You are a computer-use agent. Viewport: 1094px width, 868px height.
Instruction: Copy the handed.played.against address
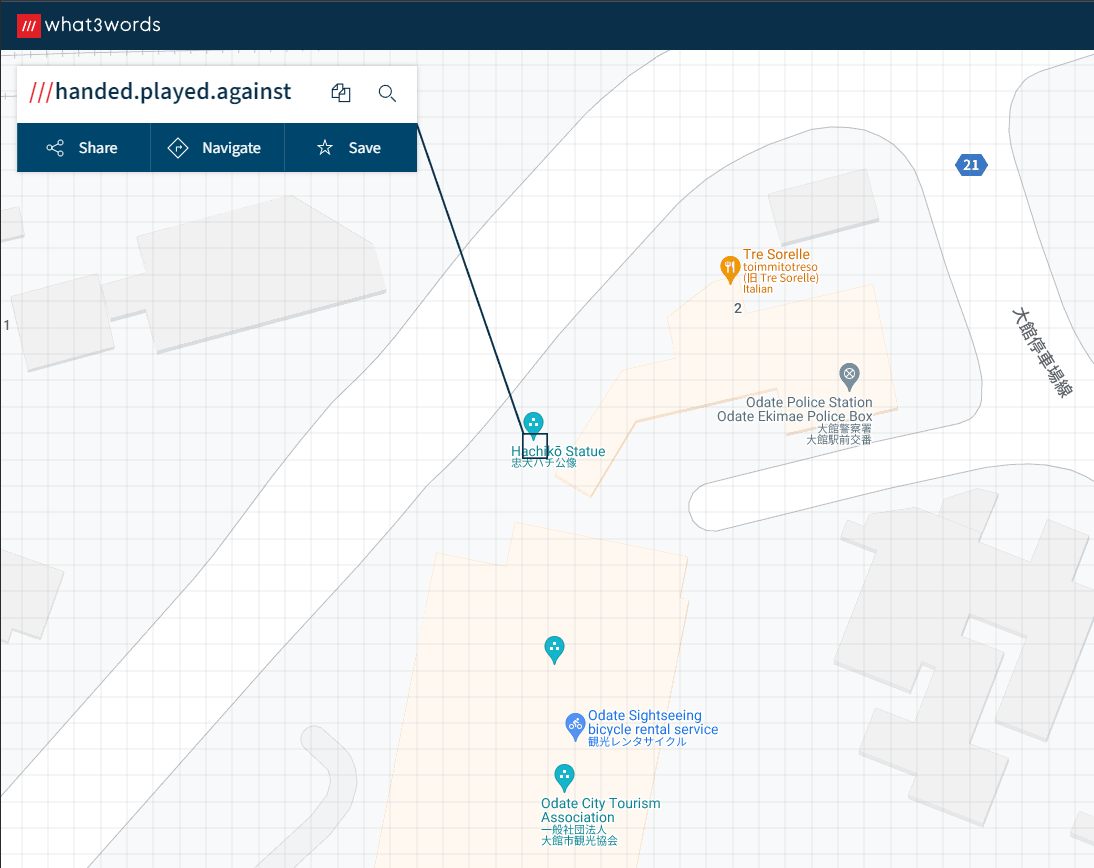340,93
